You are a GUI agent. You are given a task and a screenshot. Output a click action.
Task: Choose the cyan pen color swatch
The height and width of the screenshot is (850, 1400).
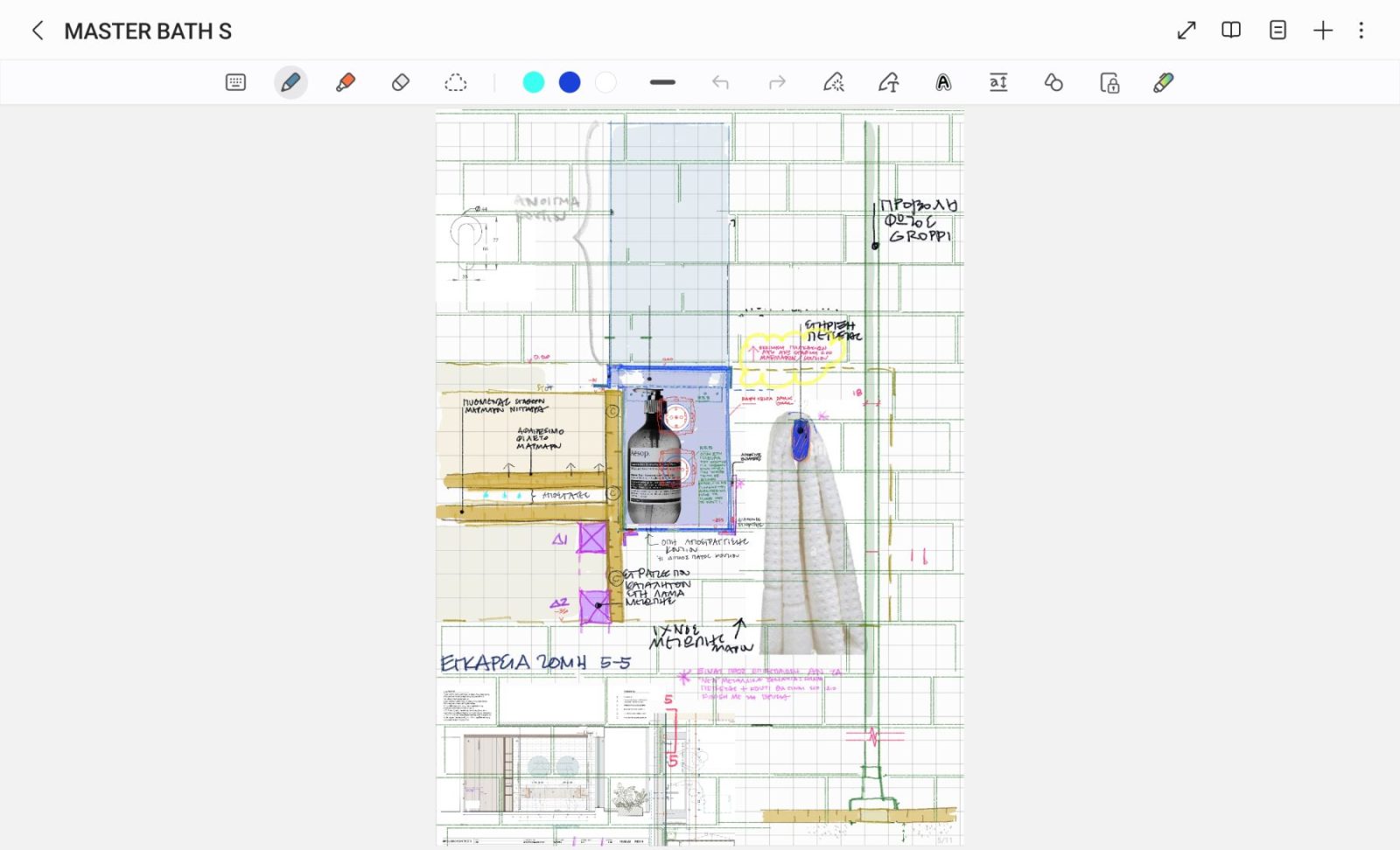point(533,82)
